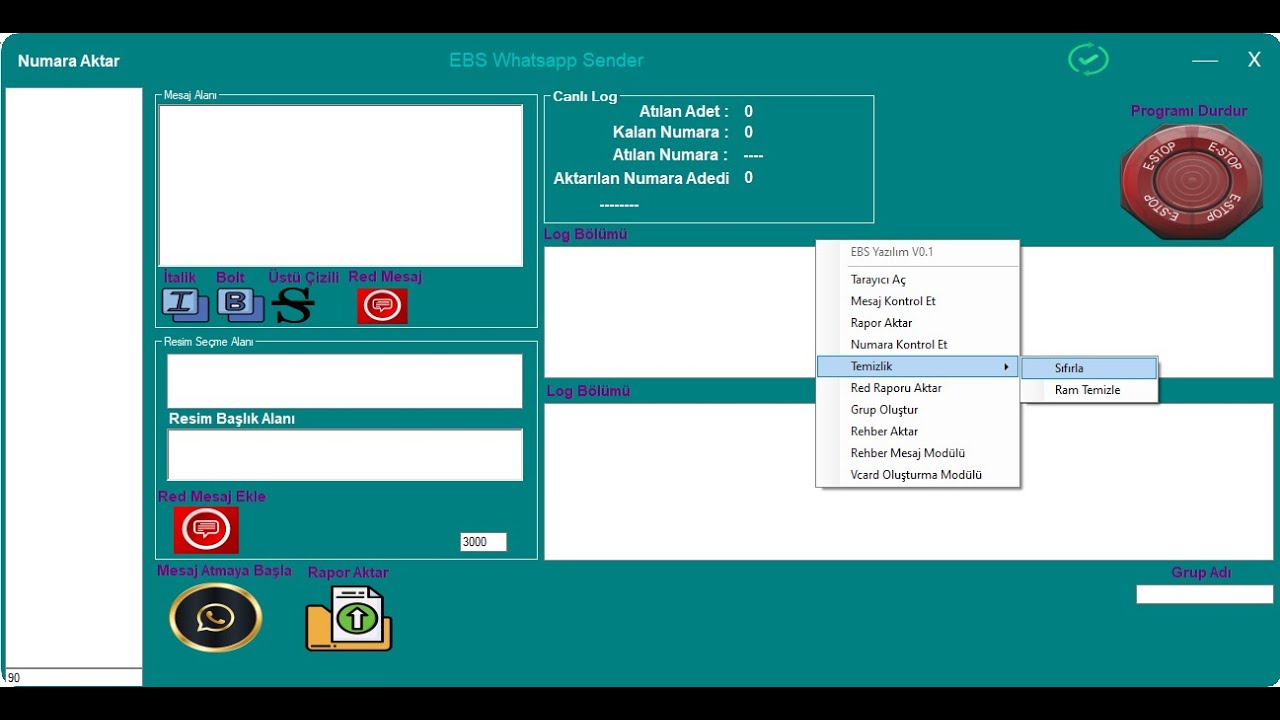Choose Numara Kontrol Et menu item
The width and height of the screenshot is (1280, 720).
(x=917, y=344)
